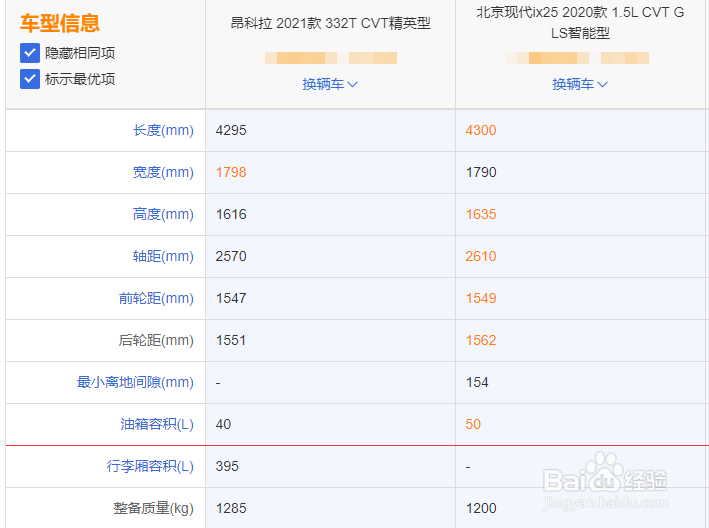
Task: Click the curb weight value 1285
Action: click(x=231, y=509)
